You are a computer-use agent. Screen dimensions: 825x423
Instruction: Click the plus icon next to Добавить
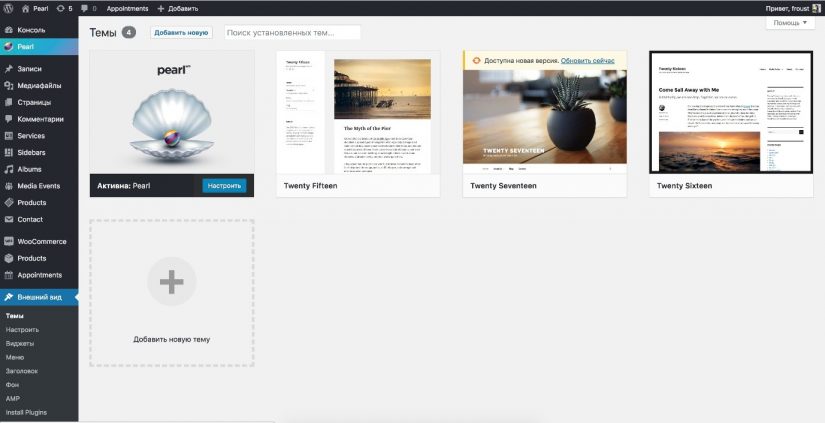click(161, 8)
